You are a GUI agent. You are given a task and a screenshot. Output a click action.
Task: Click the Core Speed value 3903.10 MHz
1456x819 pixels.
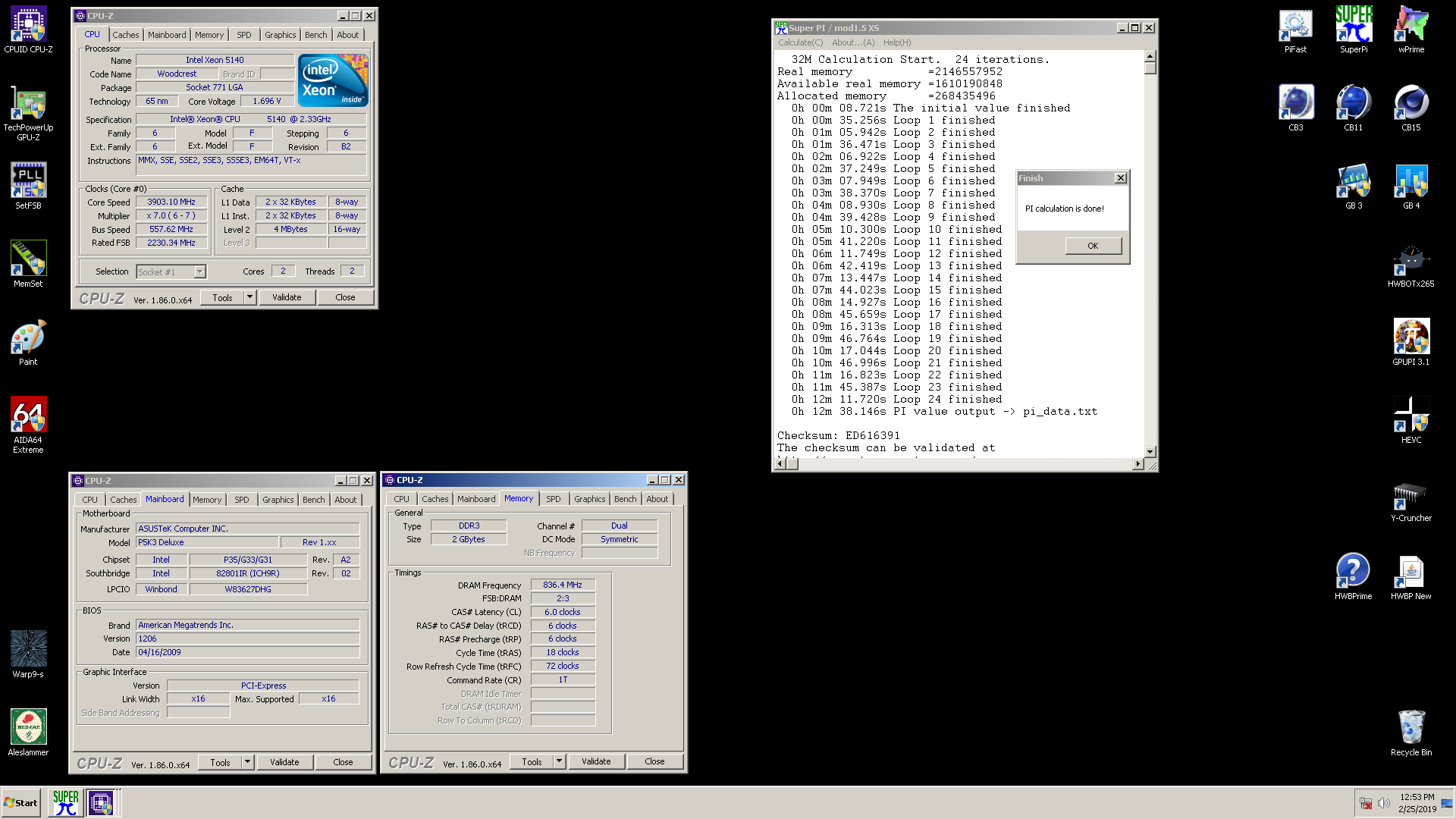[x=171, y=202]
